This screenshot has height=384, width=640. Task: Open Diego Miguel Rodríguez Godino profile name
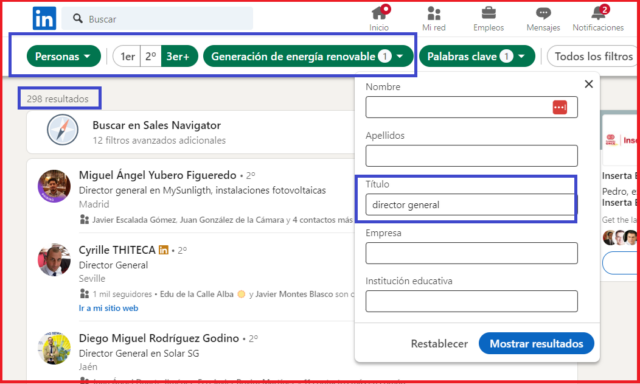click(x=159, y=338)
